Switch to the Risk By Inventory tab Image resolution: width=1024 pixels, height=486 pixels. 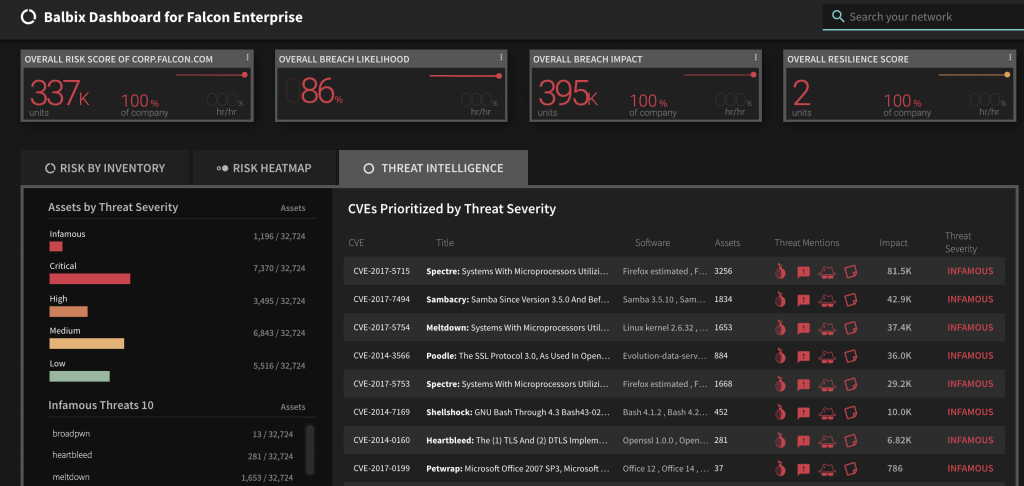[104, 168]
